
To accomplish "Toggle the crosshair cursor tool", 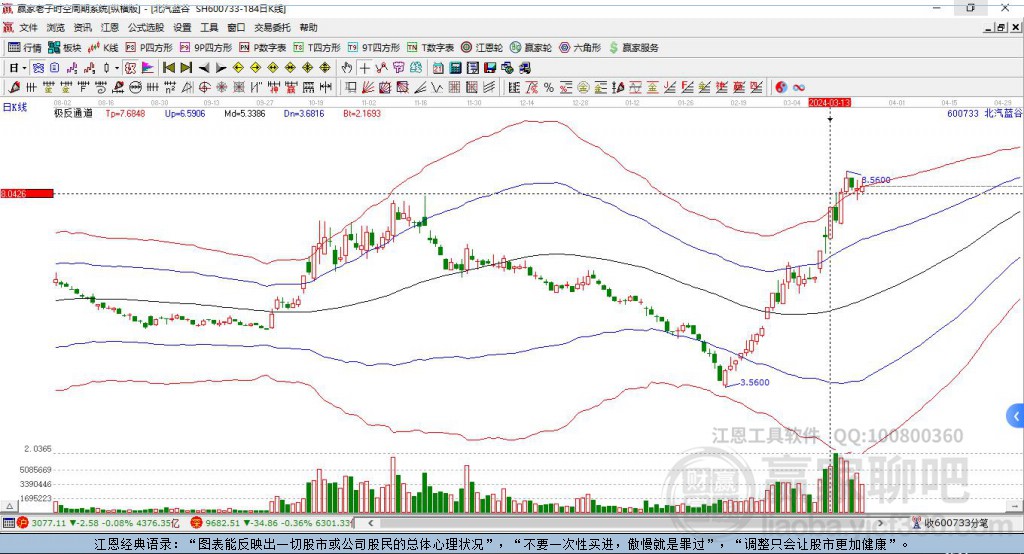I will click(x=364, y=67).
